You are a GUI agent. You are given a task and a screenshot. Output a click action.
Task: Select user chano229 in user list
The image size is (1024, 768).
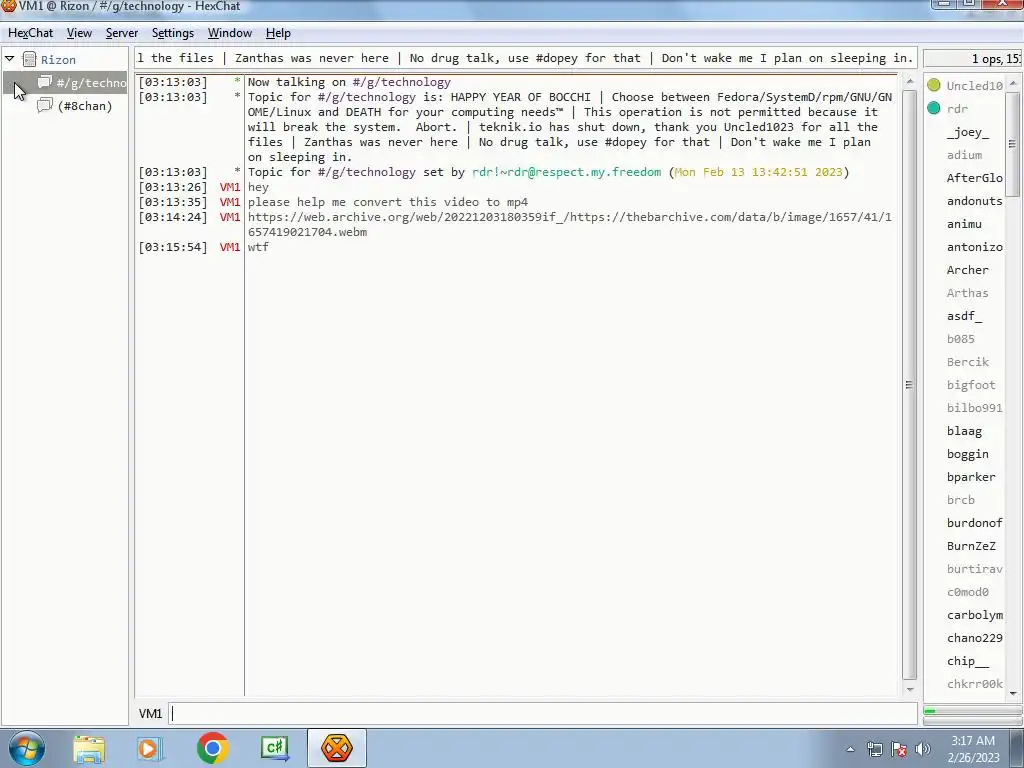point(974,637)
